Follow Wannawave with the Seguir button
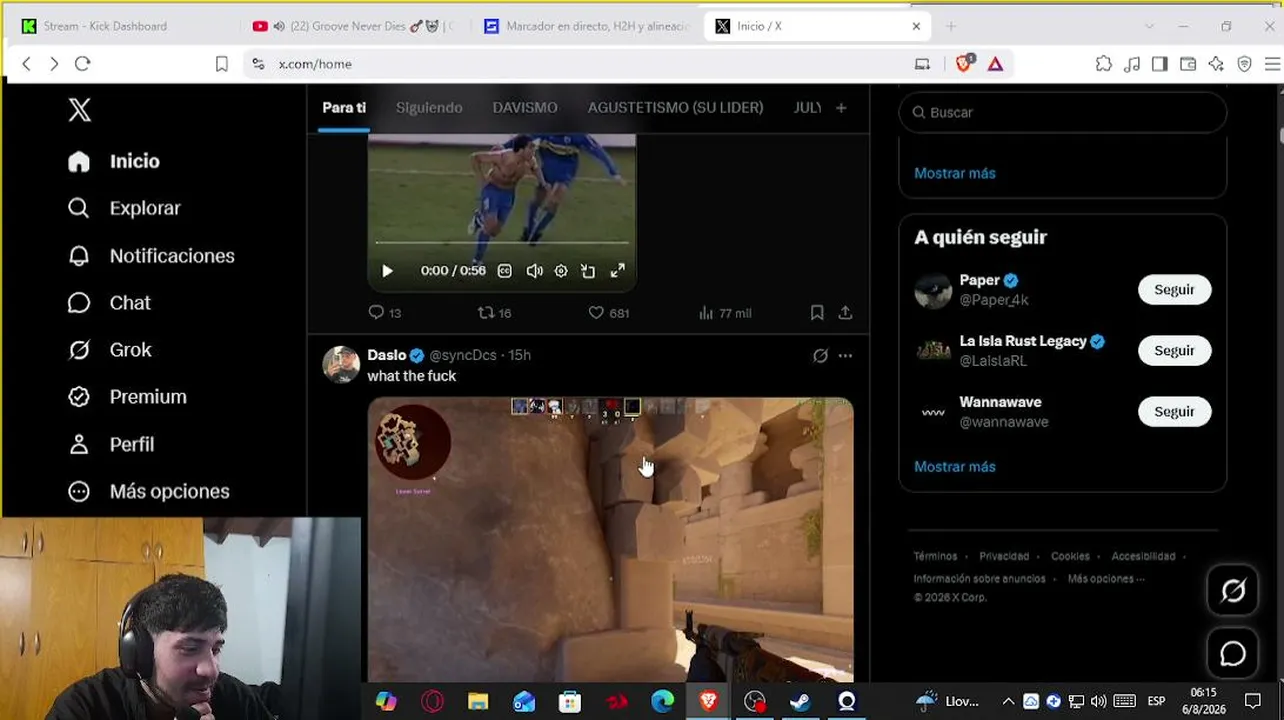This screenshot has width=1284, height=720. pos(1174,412)
